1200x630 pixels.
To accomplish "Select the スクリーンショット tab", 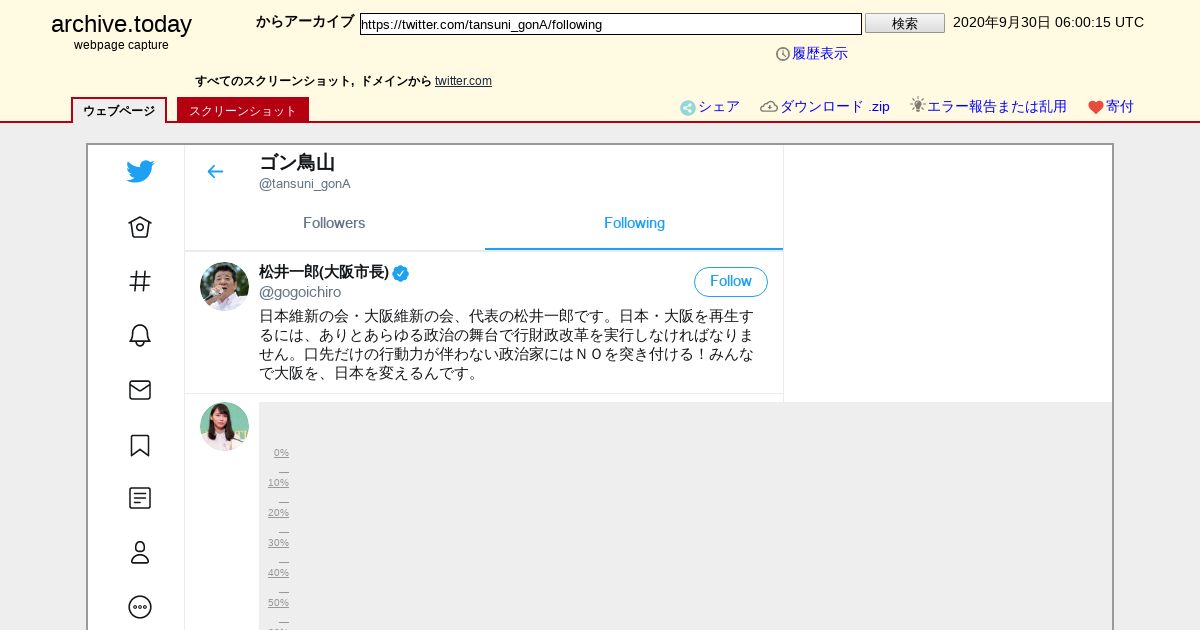I will [x=243, y=110].
